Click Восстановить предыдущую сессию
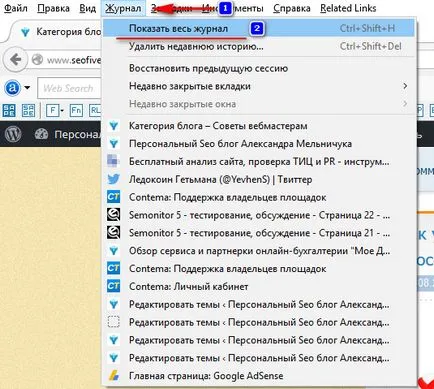The image size is (434, 389). pyautogui.click(x=259, y=68)
